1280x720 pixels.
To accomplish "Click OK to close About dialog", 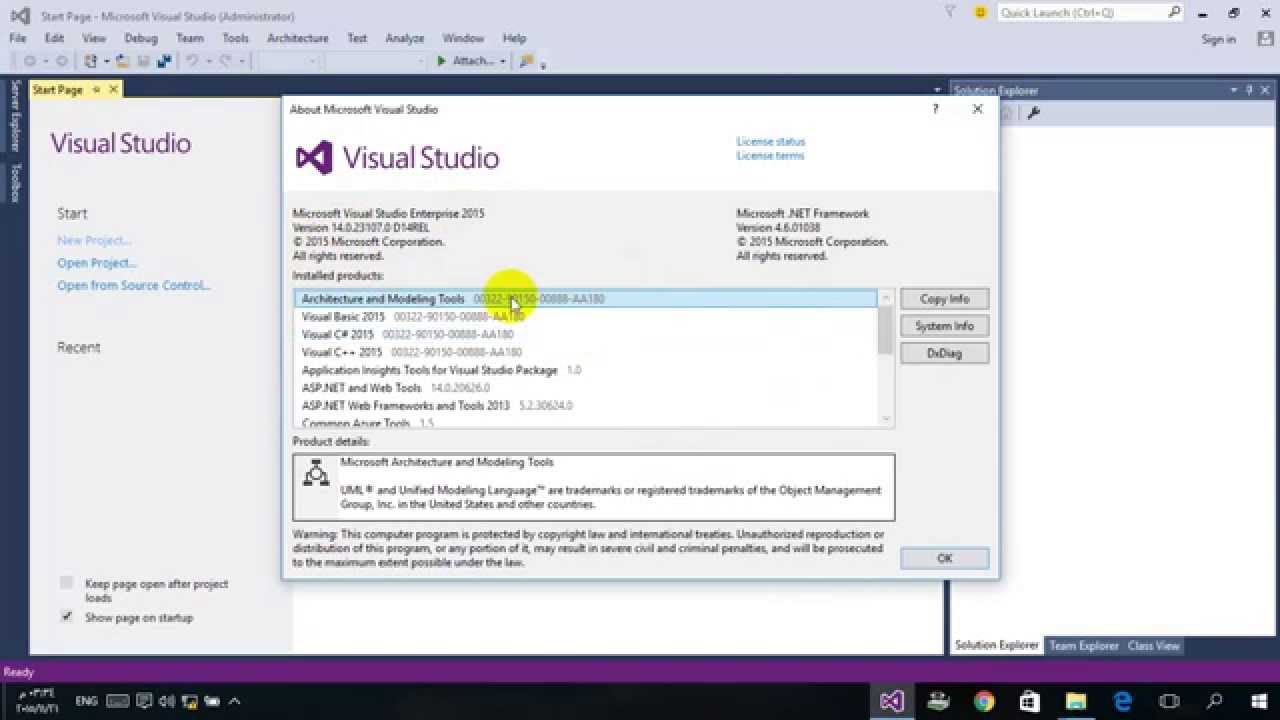I will pyautogui.click(x=945, y=558).
